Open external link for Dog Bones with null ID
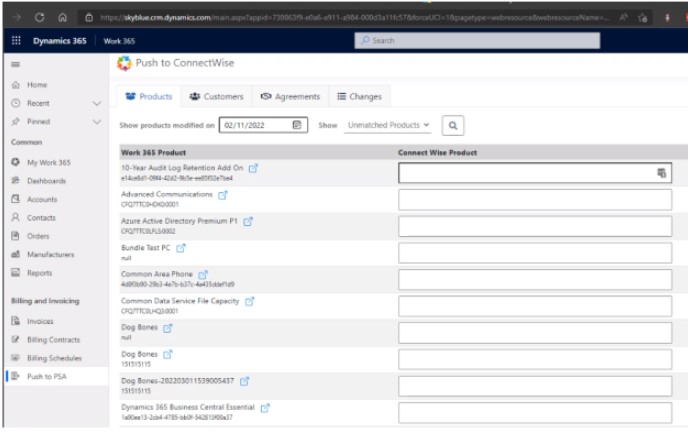Image resolution: width=688 pixels, height=433 pixels. [x=168, y=328]
